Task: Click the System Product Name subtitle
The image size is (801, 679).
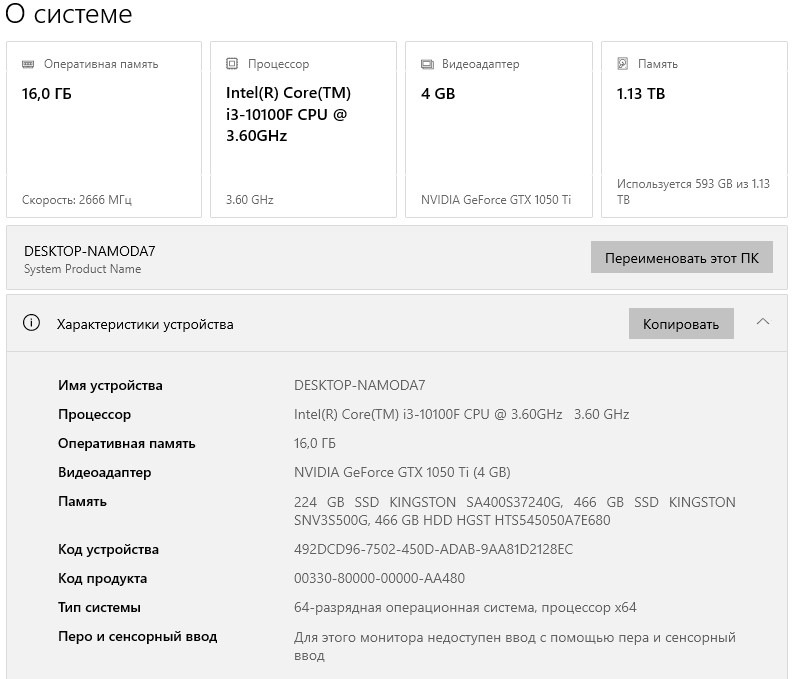Action: click(82, 269)
